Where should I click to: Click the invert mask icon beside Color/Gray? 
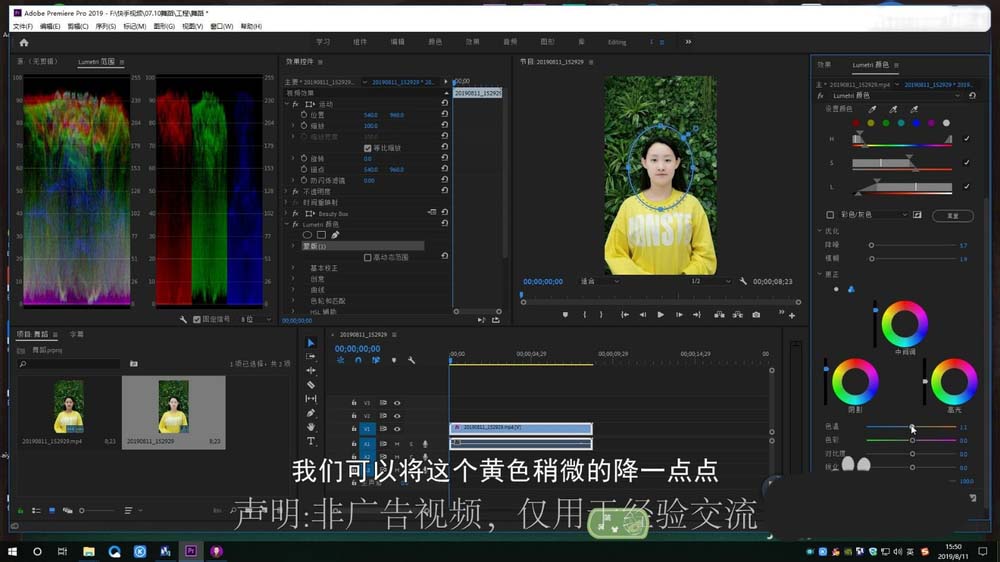[917, 215]
